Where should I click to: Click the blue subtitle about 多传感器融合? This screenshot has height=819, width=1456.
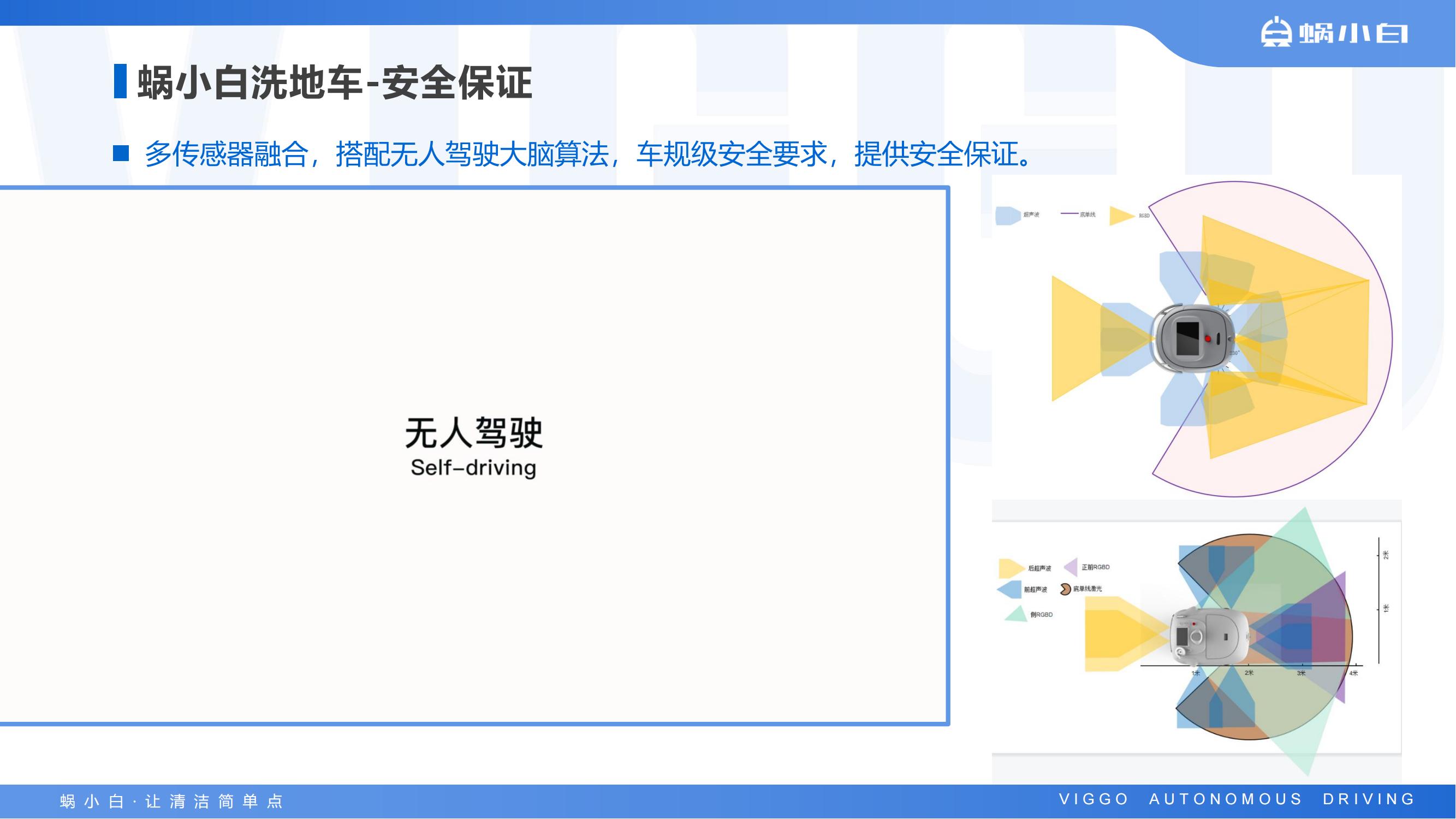tap(588, 154)
